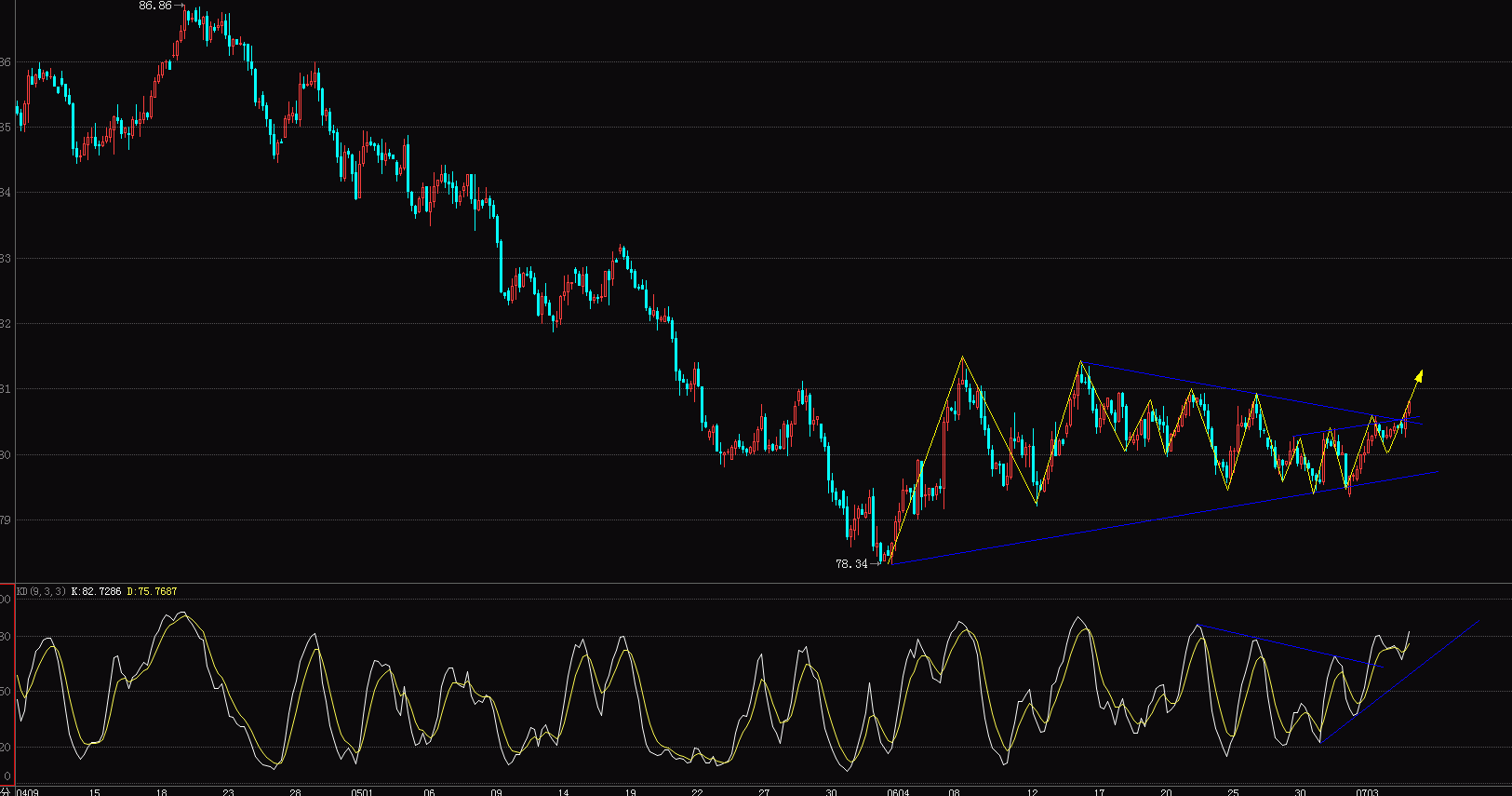Viewport: 1512px width, 796px height.
Task: Click the 0409 date on the time axis
Action: 28,792
